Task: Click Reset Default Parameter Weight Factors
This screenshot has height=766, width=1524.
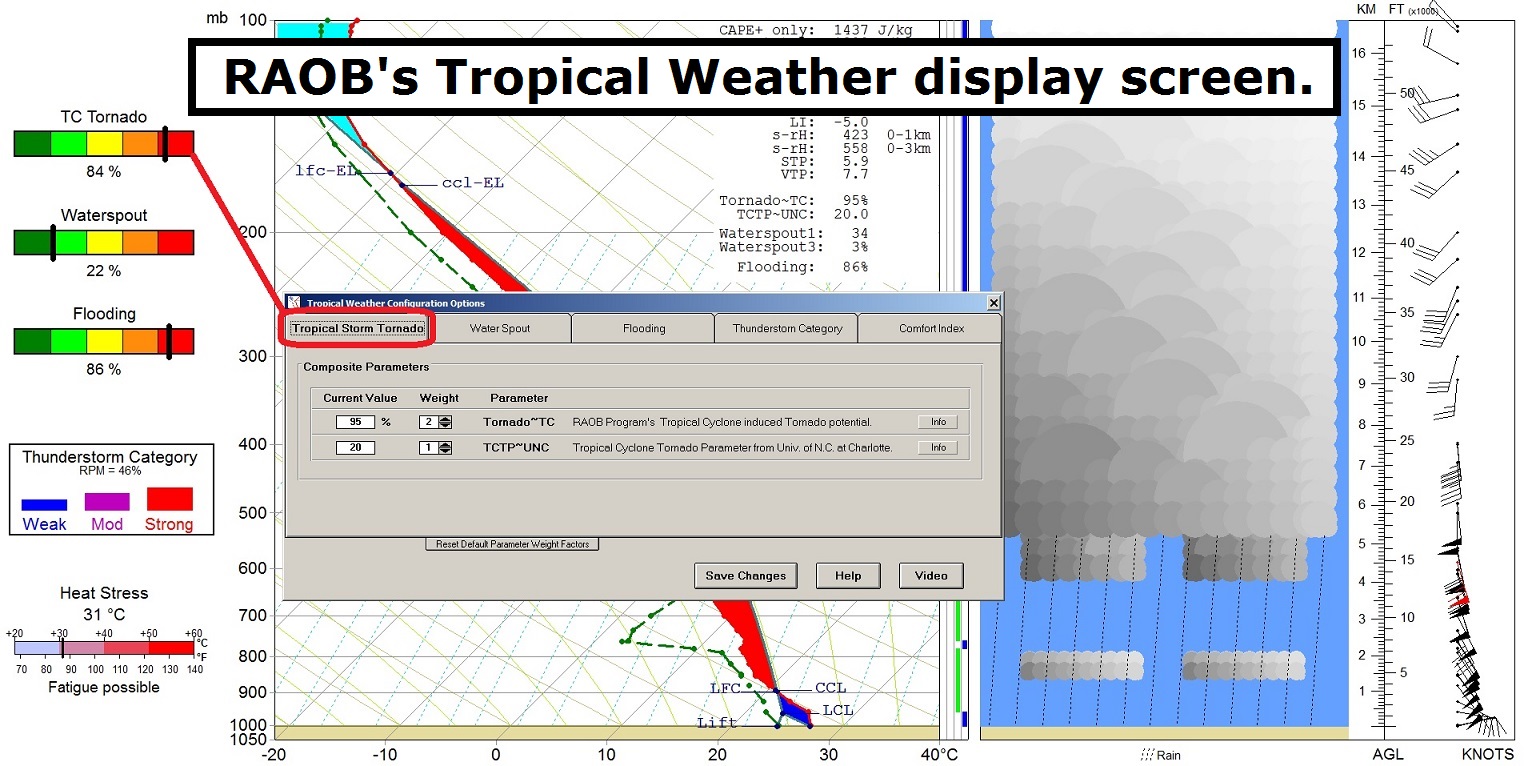Action: [x=512, y=544]
